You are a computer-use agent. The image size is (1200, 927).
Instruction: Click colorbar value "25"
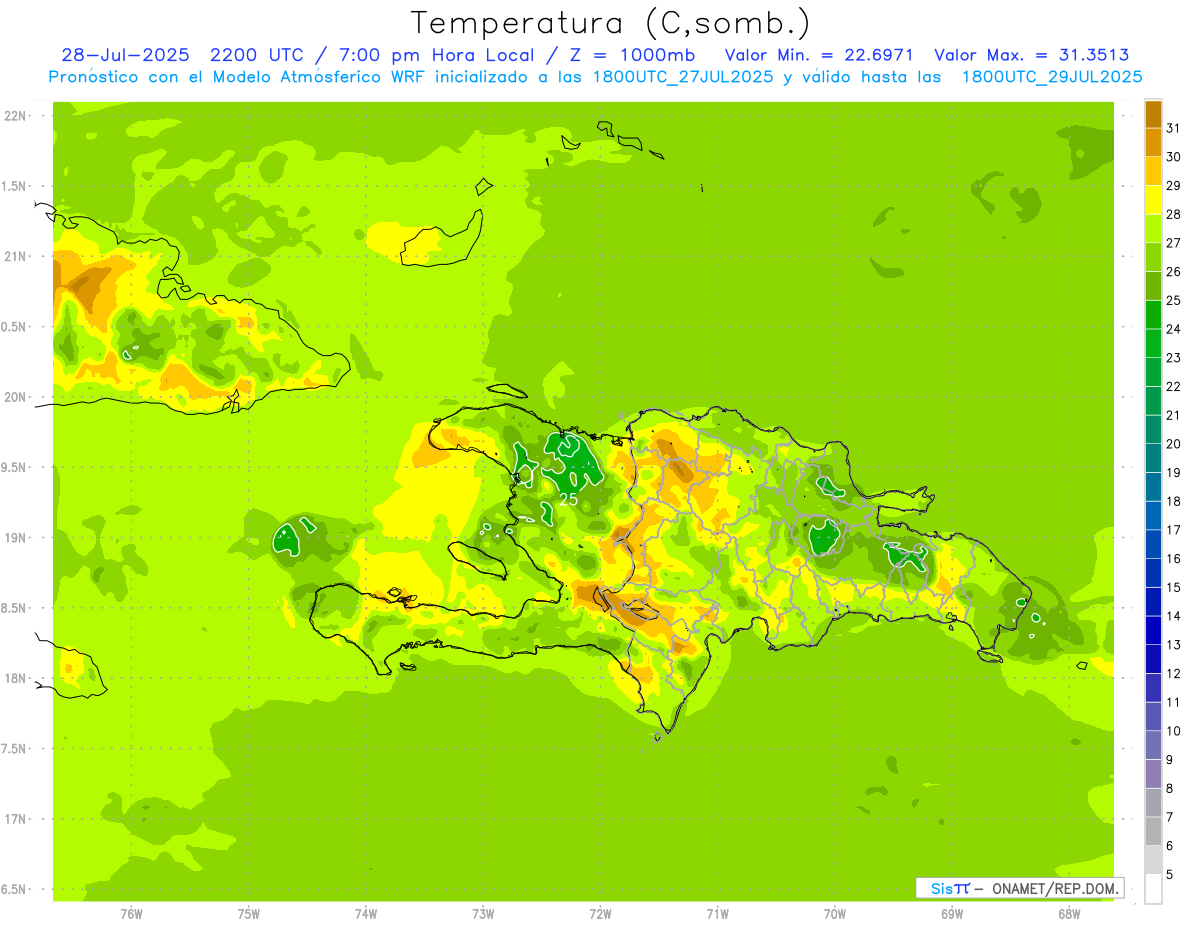[1174, 300]
